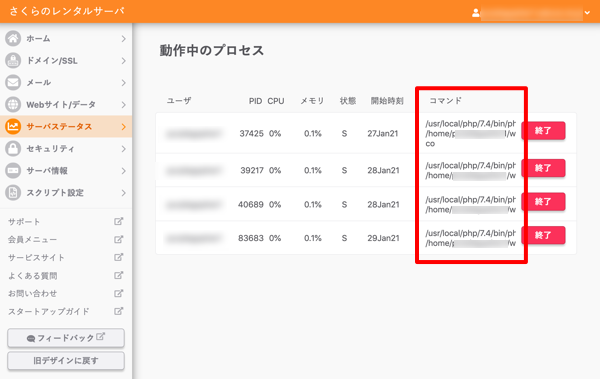Image resolution: width=600 pixels, height=379 pixels.
Task: Open the ドメイン/SSL menu item
Action: click(x=66, y=60)
